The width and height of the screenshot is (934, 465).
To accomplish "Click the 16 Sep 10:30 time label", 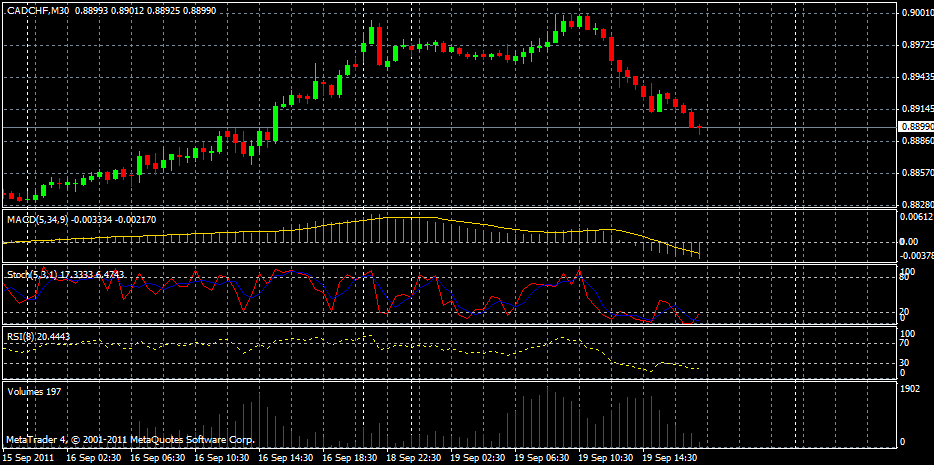I will [223, 457].
